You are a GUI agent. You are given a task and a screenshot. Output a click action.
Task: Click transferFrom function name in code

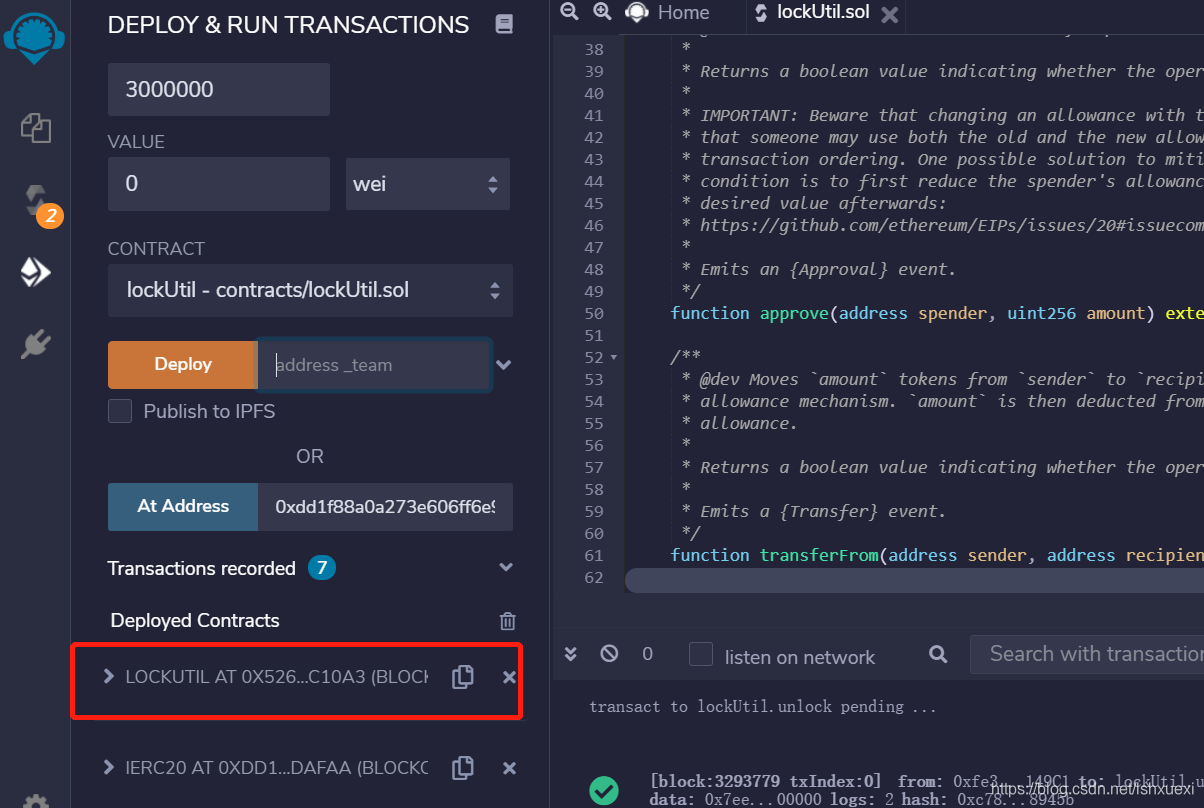click(x=819, y=555)
